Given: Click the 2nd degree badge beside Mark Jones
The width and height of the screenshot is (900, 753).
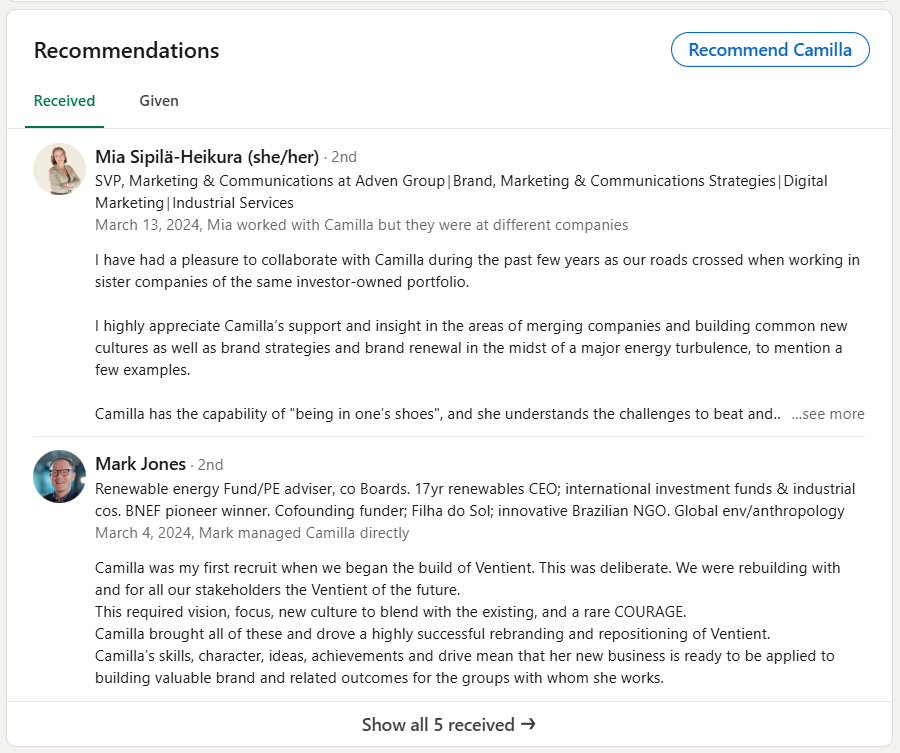Looking at the screenshot, I should [210, 465].
